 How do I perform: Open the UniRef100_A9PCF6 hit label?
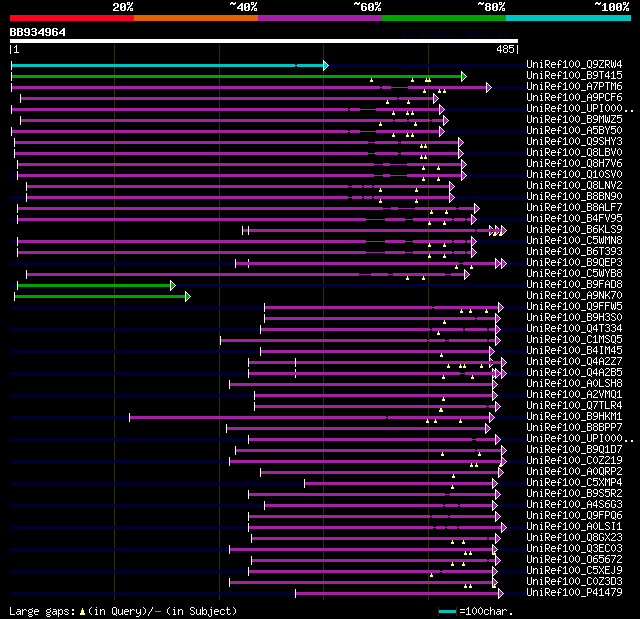574,98
